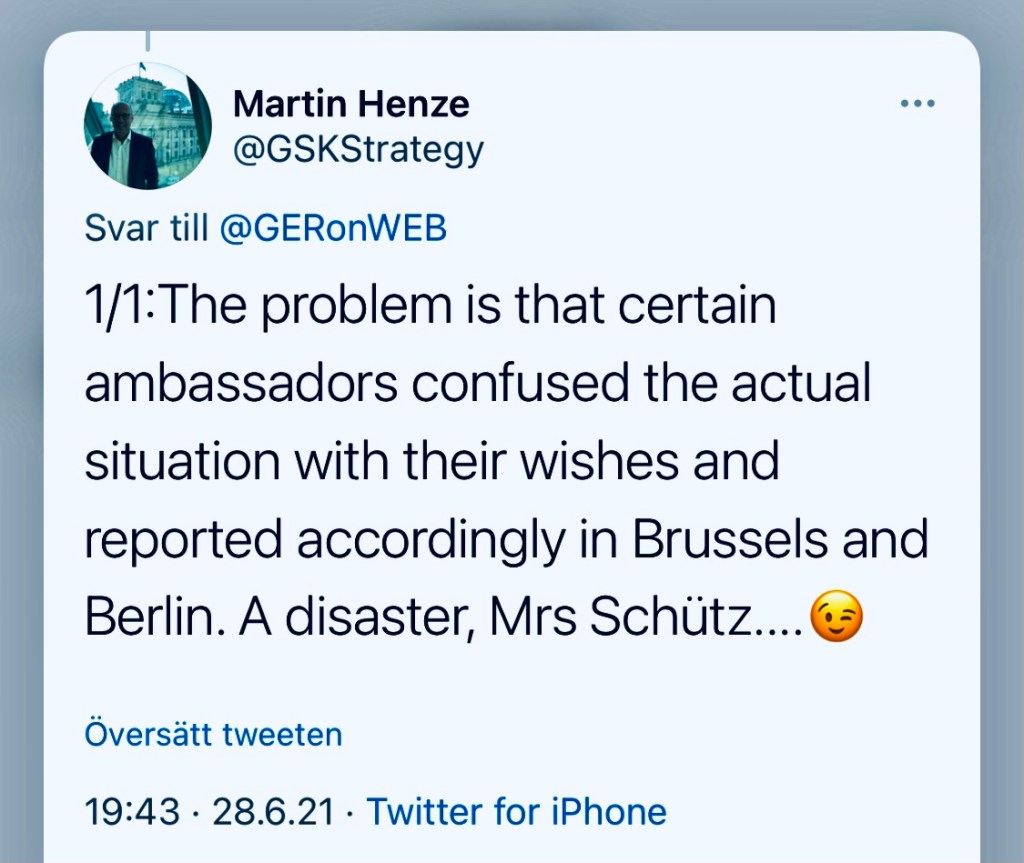The width and height of the screenshot is (1024, 863).
Task: Translate tweet via Översätt tweeten
Action: (213, 735)
